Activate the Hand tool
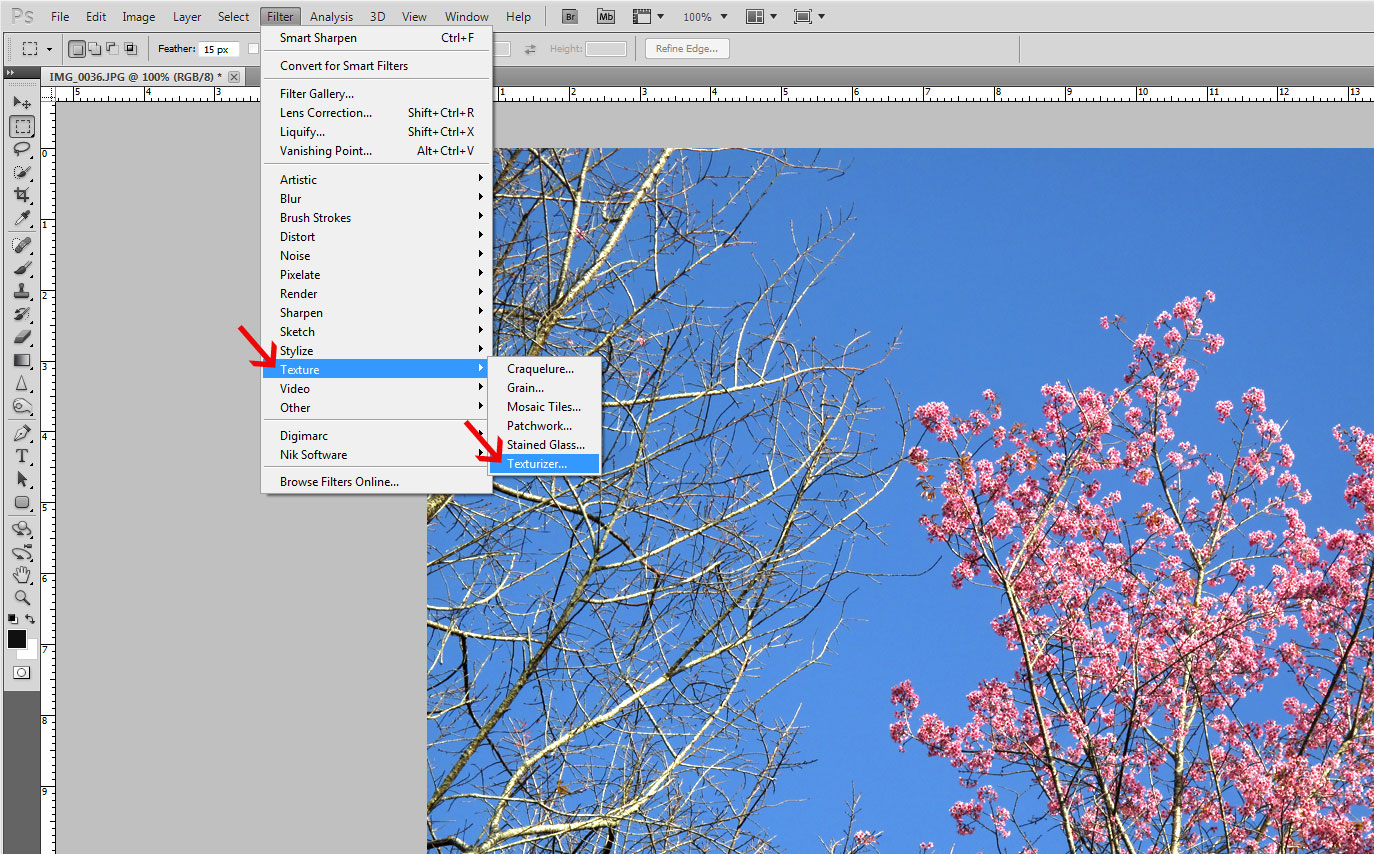The height and width of the screenshot is (854, 1374). 22,575
